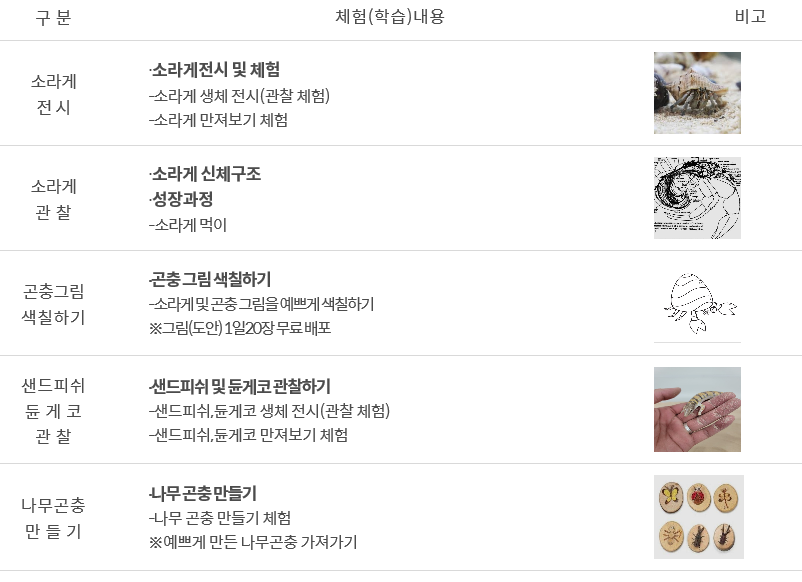Select the 소라게 전시 category cell
This screenshot has width=802, height=582.
tap(53, 94)
